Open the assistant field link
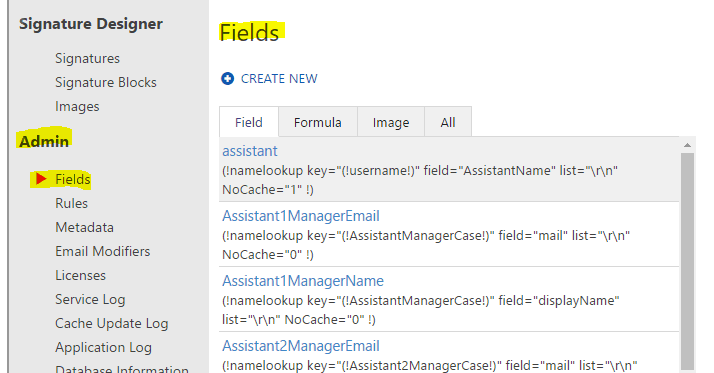714x373 pixels. tap(250, 151)
